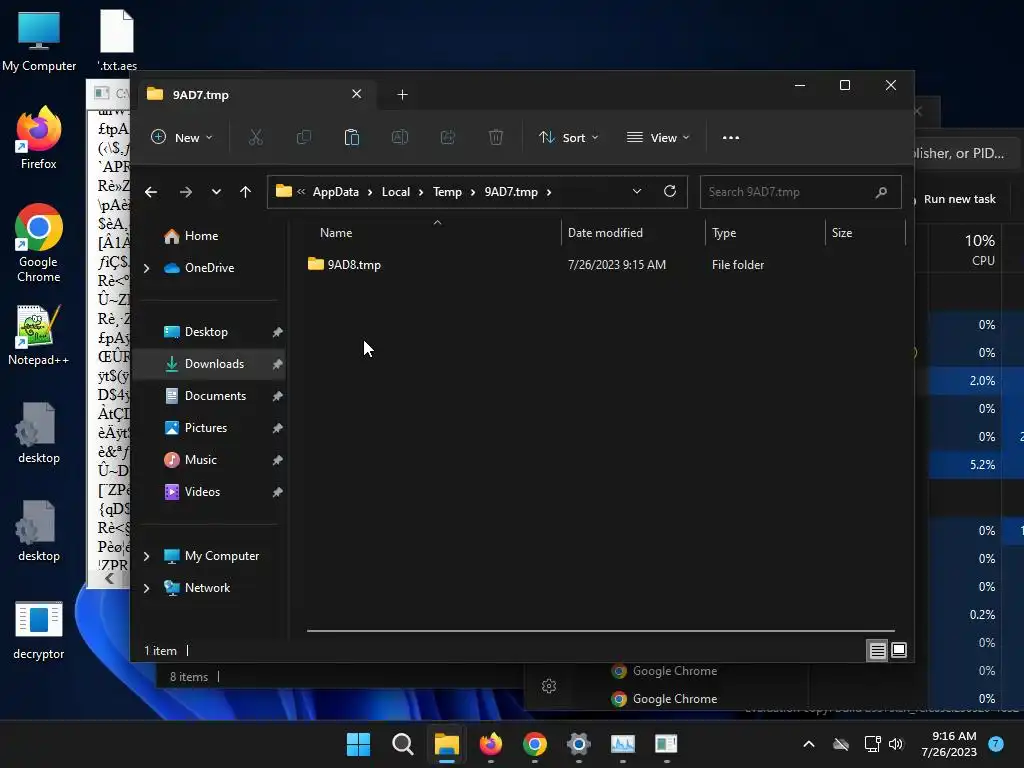Click the Google Chrome desktop shortcut
The image size is (1024, 768).
tap(39, 243)
